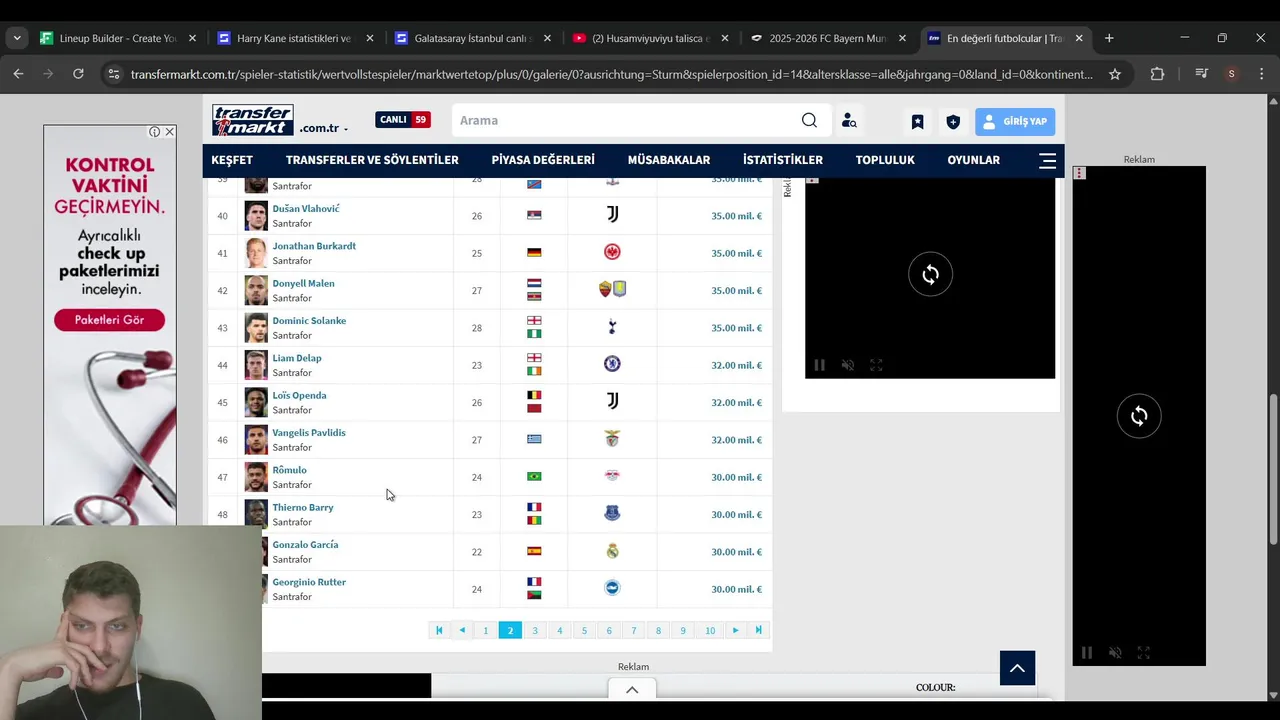
Task: Open the browser extensions icon
Action: point(1157,74)
